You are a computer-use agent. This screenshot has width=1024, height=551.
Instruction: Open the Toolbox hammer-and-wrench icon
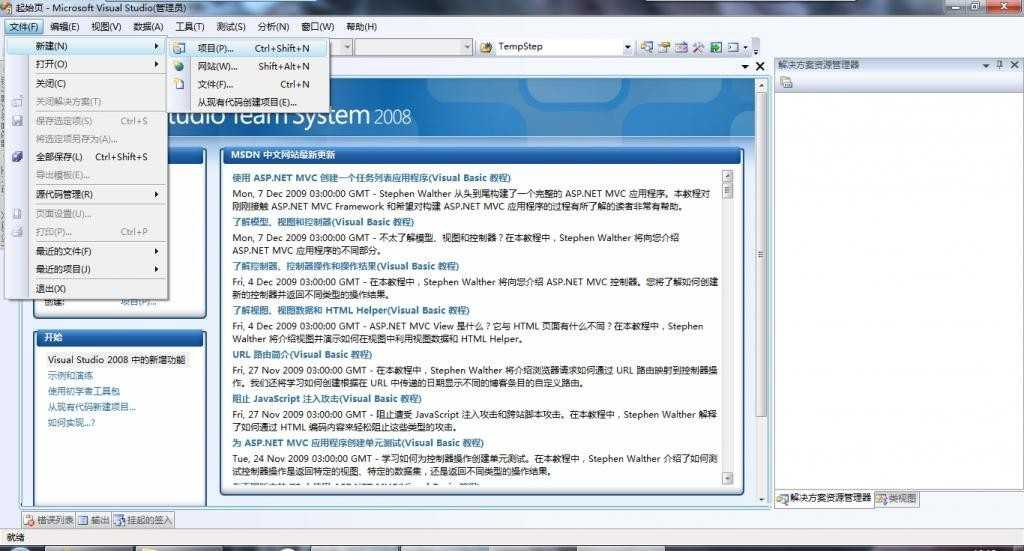click(698, 47)
